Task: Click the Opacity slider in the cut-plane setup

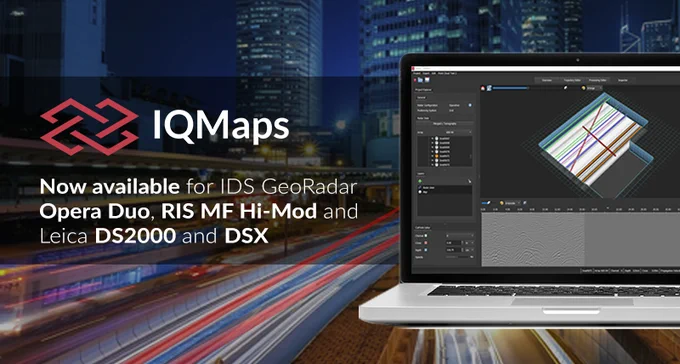Action: [458, 257]
